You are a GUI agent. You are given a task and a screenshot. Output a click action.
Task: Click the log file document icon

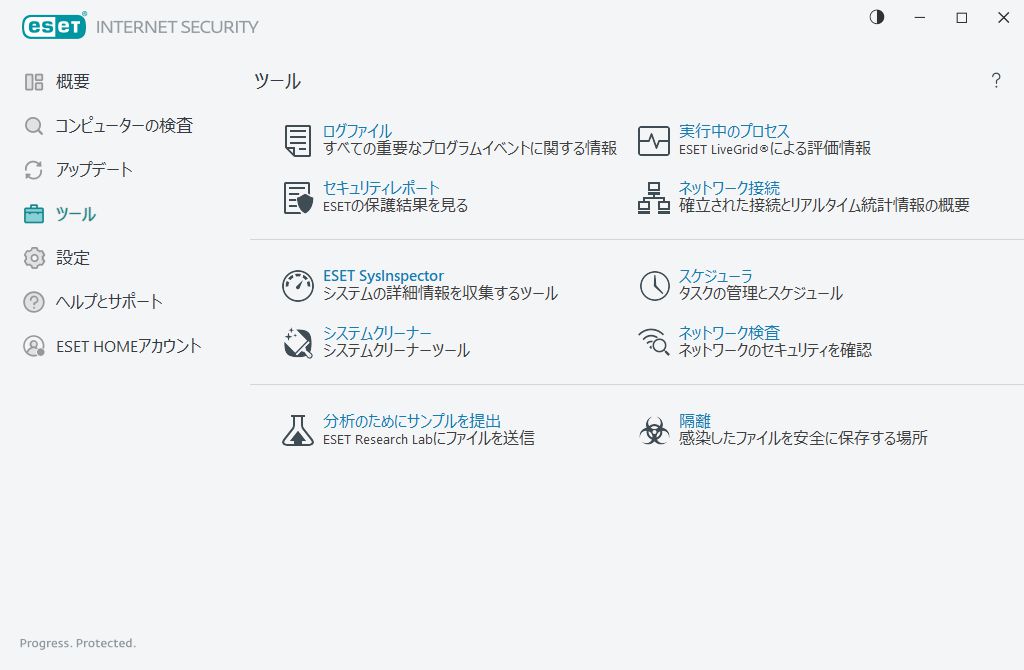pyautogui.click(x=298, y=141)
